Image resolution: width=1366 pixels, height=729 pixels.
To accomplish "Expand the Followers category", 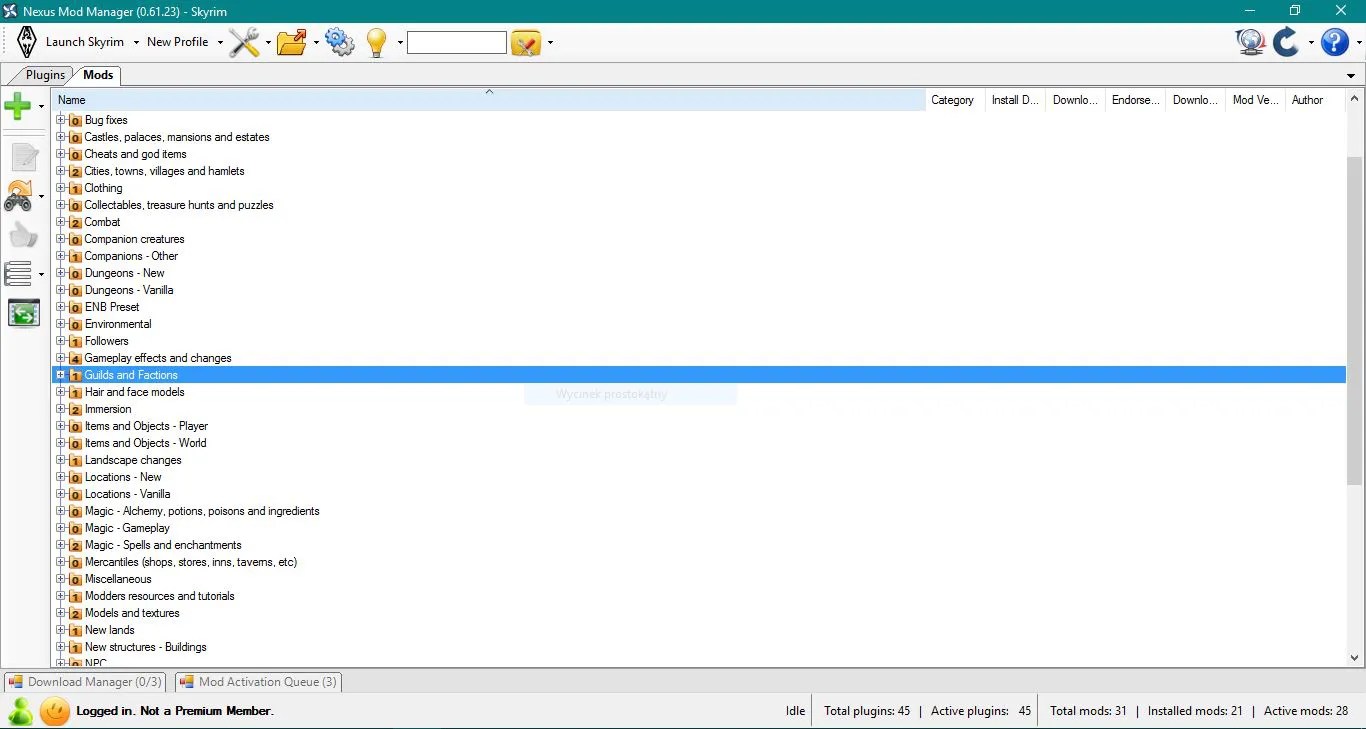I will (x=60, y=340).
